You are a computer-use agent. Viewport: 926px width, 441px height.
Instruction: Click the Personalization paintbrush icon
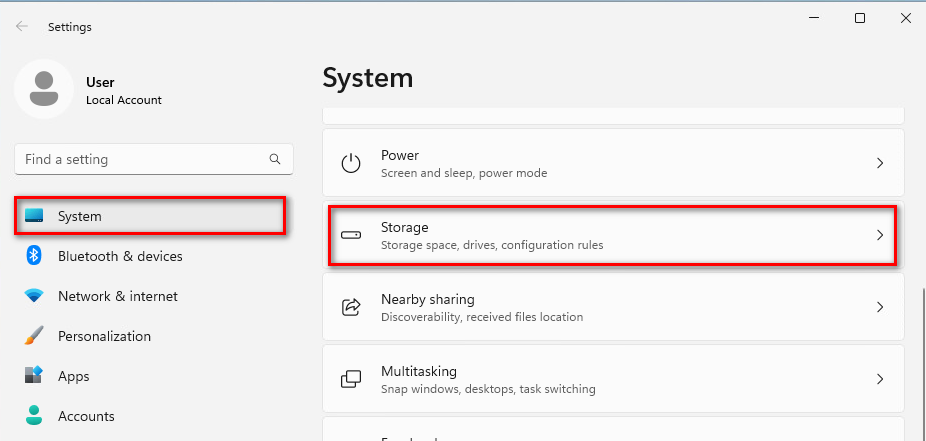pos(34,336)
